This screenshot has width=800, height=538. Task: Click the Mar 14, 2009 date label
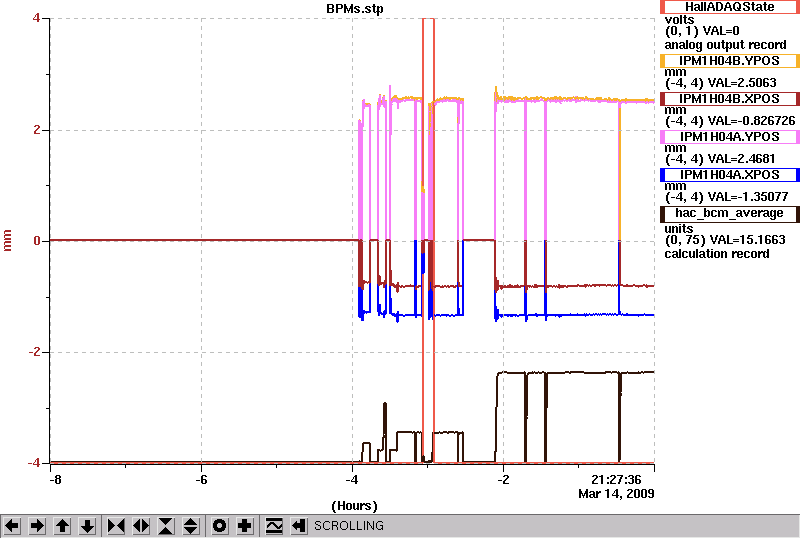[616, 494]
